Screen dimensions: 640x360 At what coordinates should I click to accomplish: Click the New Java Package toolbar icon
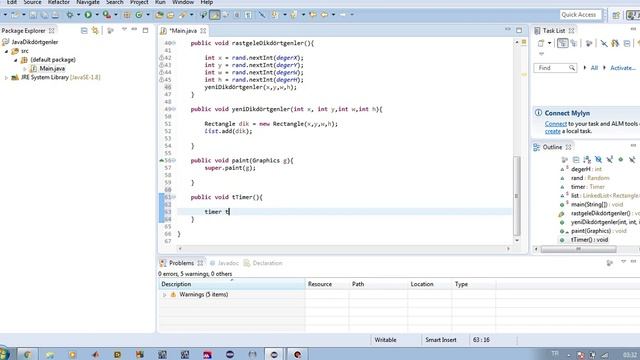pyautogui.click(x=127, y=15)
